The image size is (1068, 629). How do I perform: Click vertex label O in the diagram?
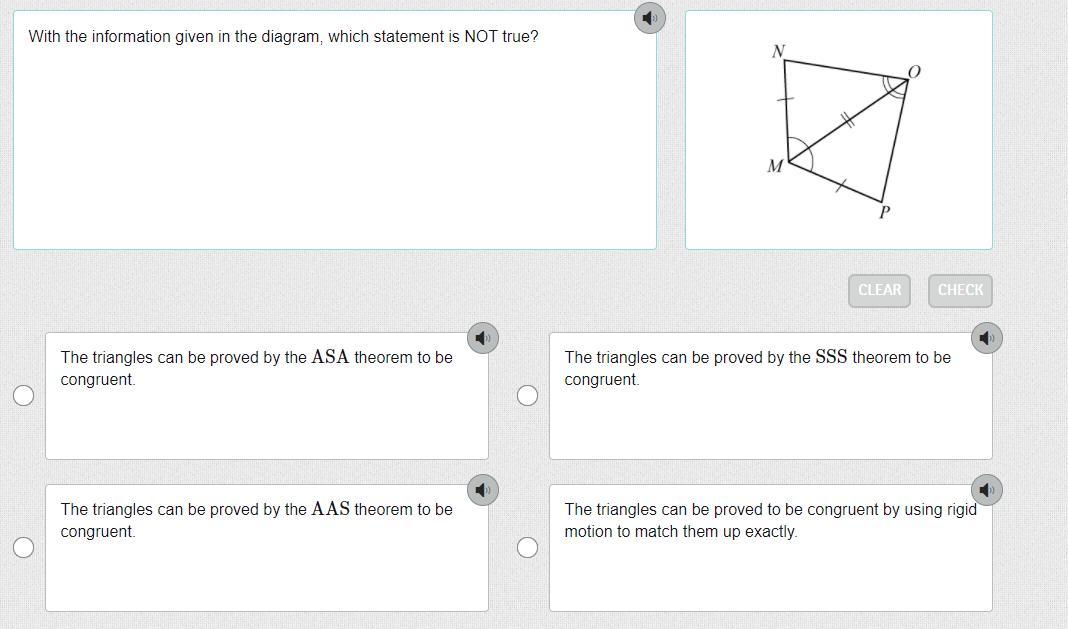point(914,72)
